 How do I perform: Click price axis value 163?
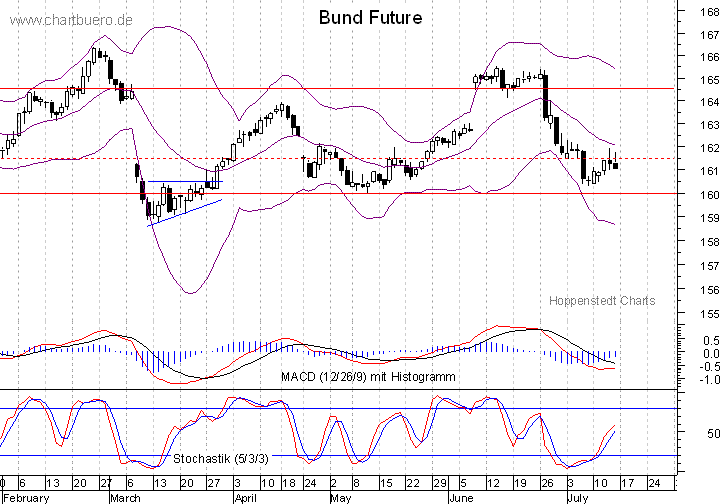tap(710, 125)
